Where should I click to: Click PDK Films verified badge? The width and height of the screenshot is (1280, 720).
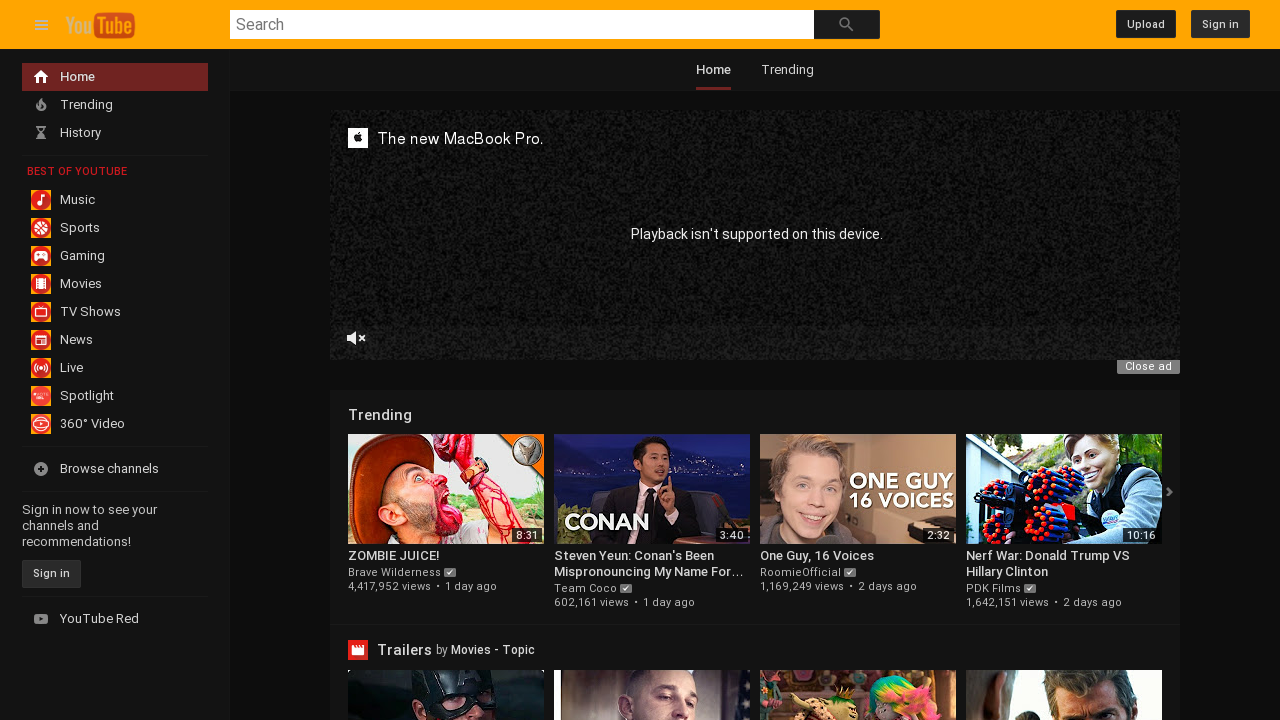coord(1030,589)
